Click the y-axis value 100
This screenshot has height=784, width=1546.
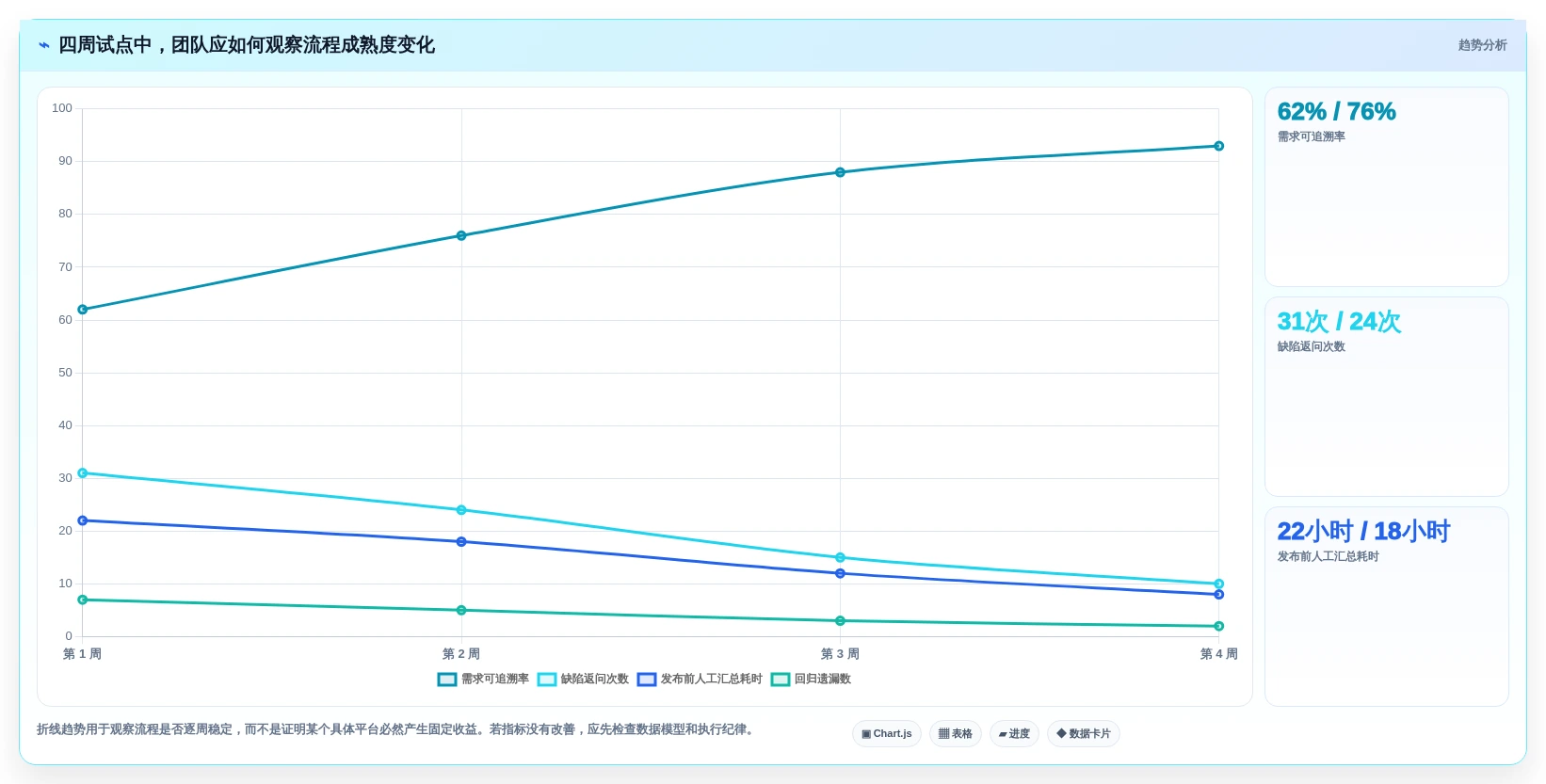(x=62, y=108)
